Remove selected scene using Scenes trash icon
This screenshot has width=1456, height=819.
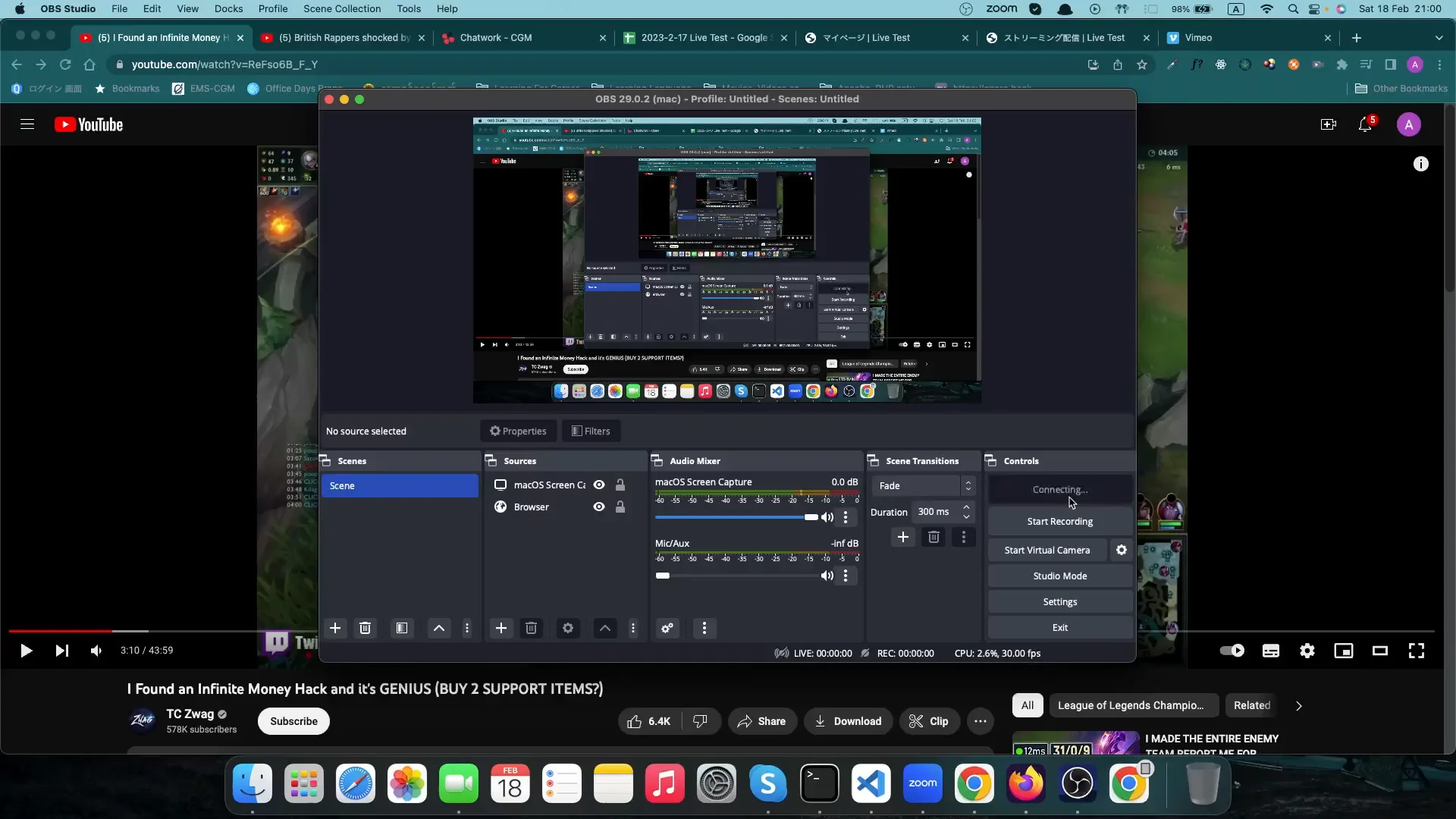[365, 628]
